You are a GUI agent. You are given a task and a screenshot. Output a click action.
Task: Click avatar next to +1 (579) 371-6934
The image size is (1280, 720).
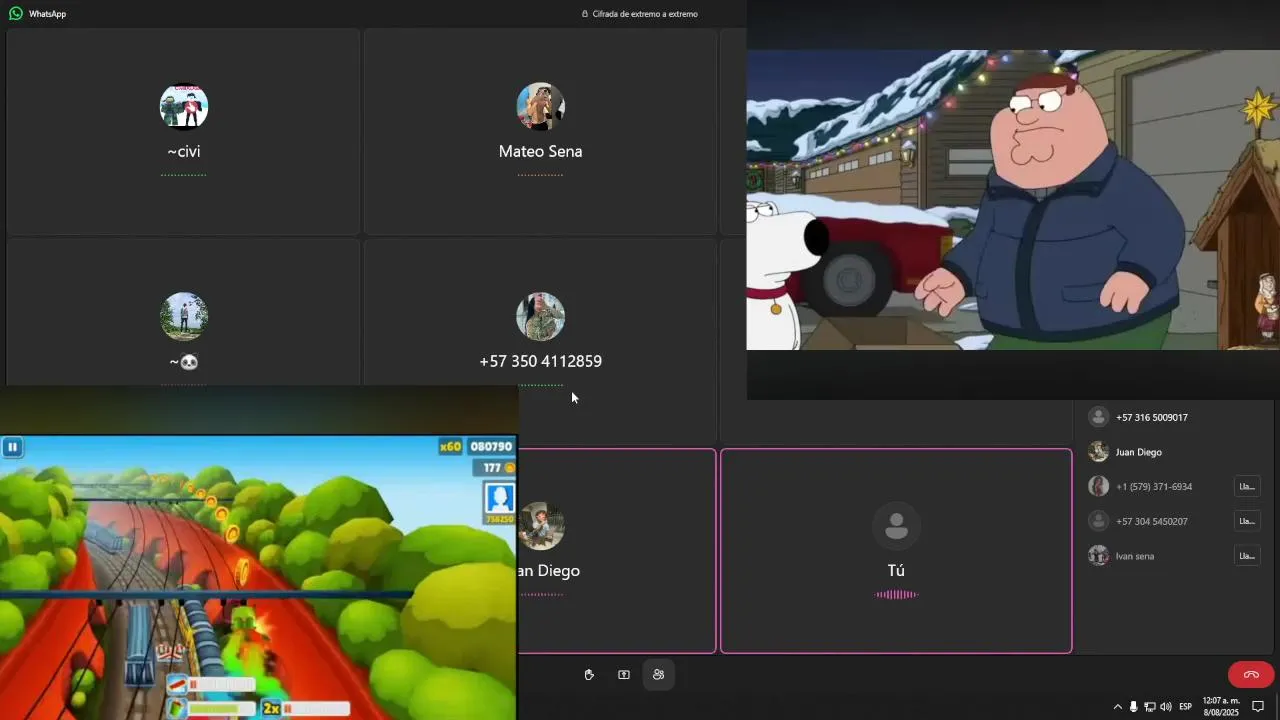point(1098,487)
